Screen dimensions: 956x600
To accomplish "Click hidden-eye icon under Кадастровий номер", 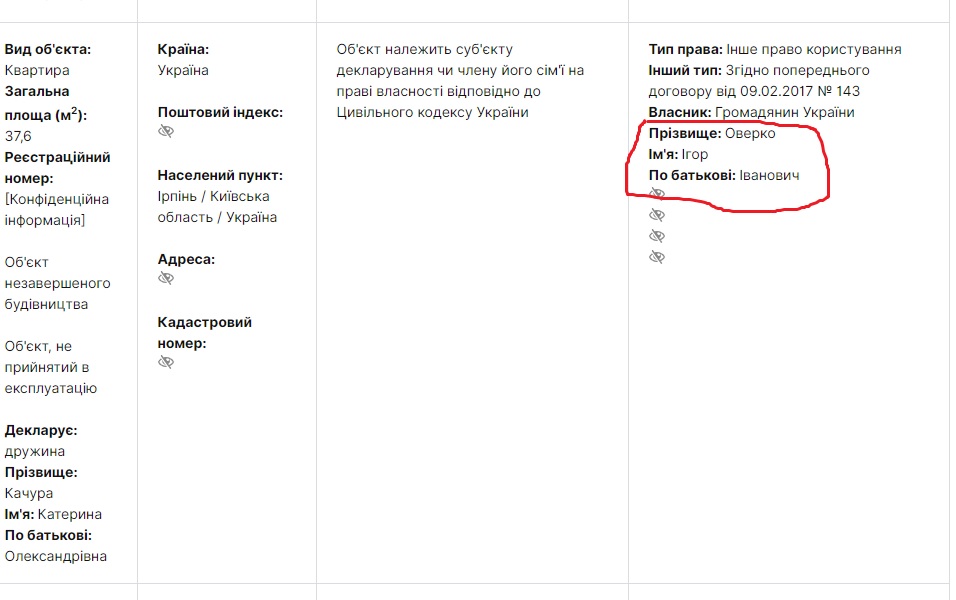I will (x=166, y=362).
